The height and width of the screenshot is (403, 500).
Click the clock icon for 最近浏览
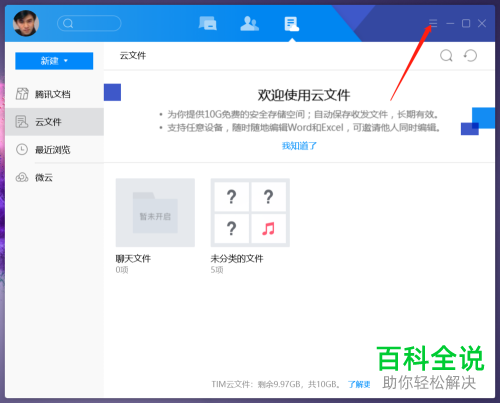22,149
